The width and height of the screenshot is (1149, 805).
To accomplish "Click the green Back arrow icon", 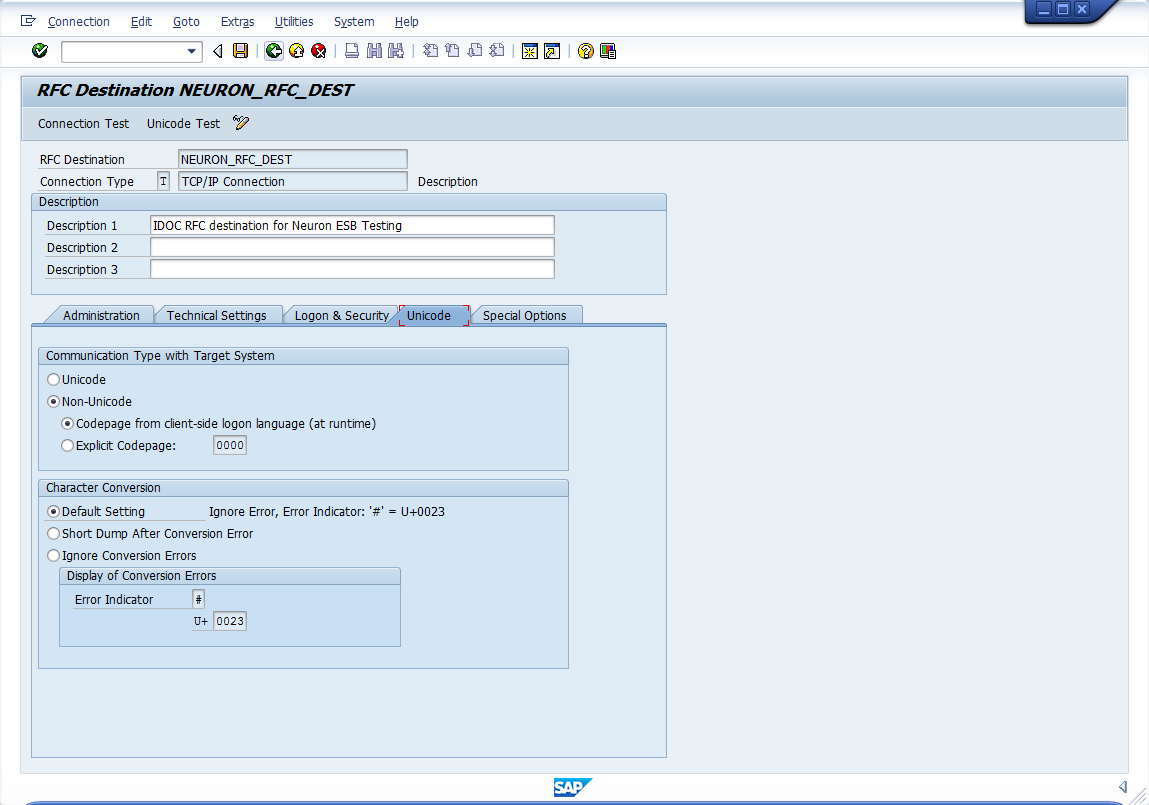I will point(274,51).
